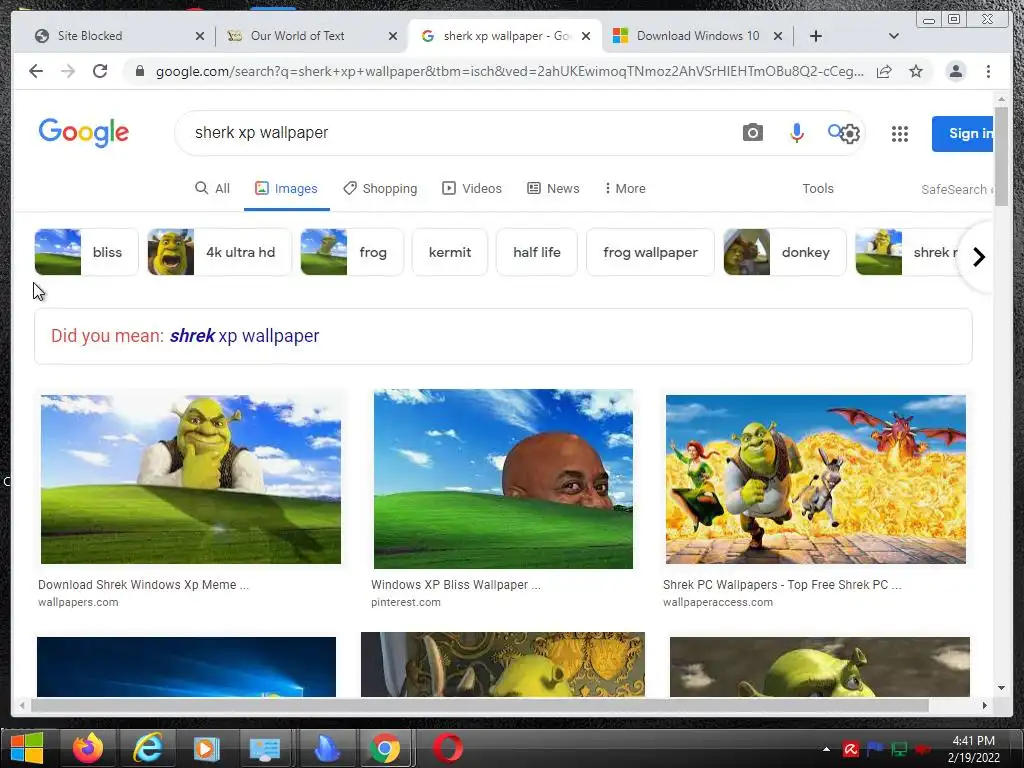Search by image using the camera icon

[752, 133]
